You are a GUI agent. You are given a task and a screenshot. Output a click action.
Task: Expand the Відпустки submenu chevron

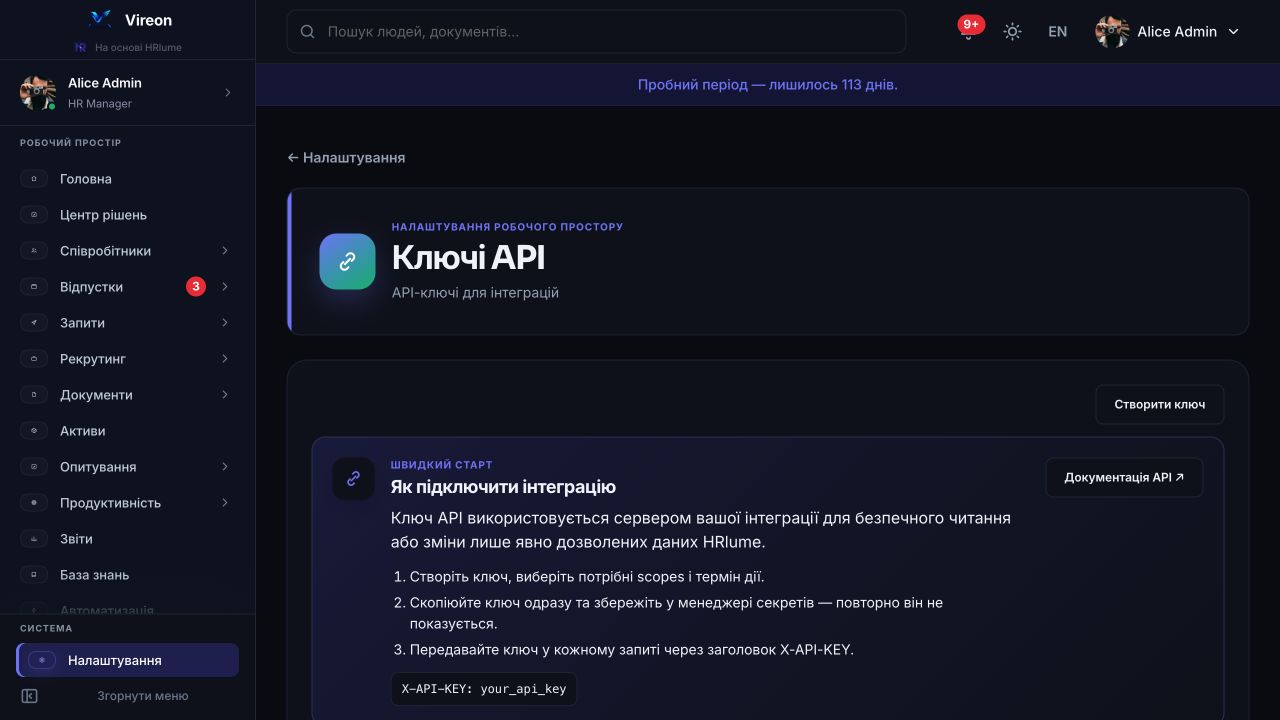click(225, 287)
